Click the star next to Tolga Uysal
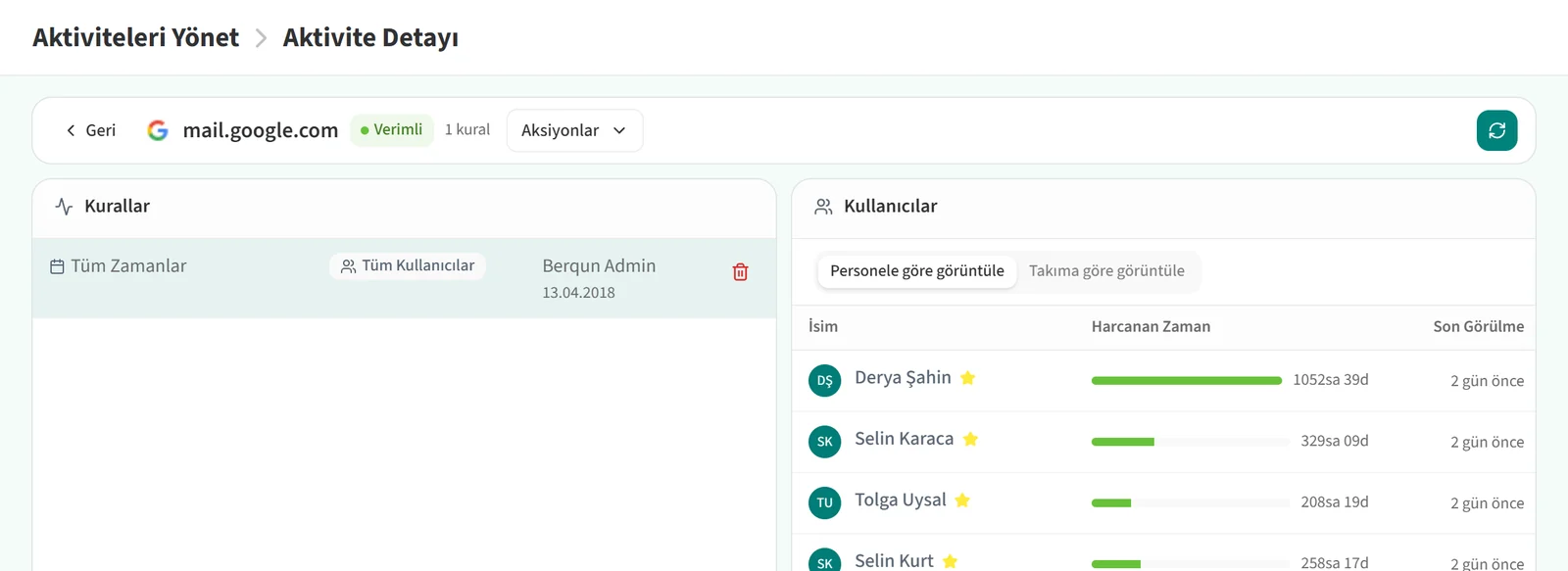This screenshot has height=571, width=1568. point(962,500)
